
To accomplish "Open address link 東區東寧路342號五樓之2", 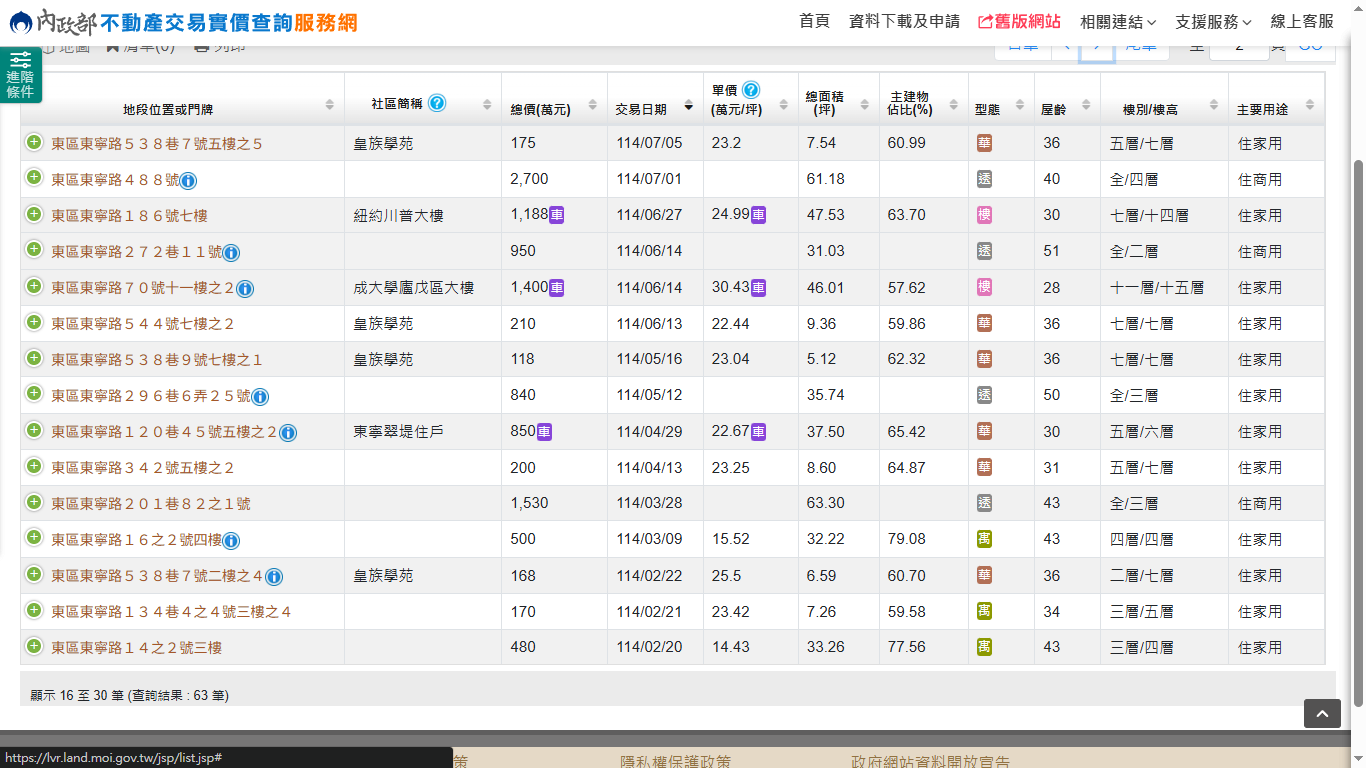I will [x=143, y=468].
